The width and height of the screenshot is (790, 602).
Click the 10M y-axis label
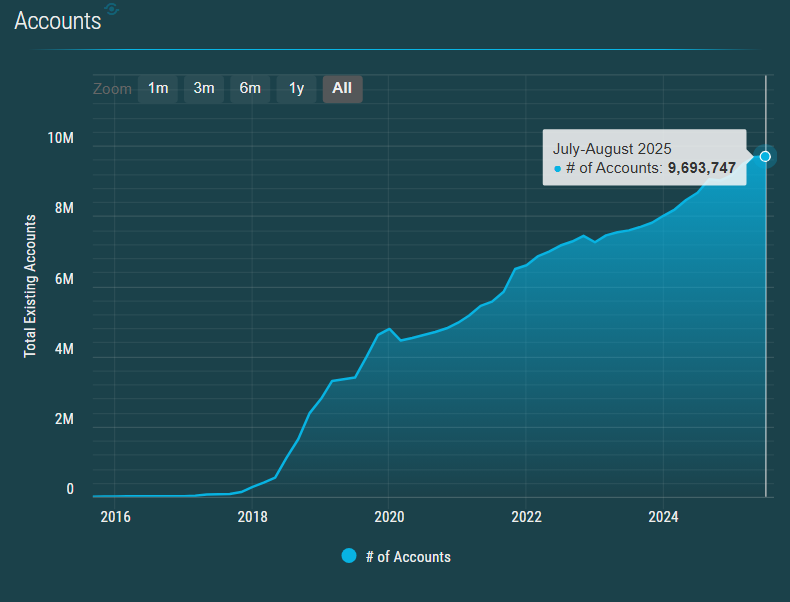click(60, 138)
